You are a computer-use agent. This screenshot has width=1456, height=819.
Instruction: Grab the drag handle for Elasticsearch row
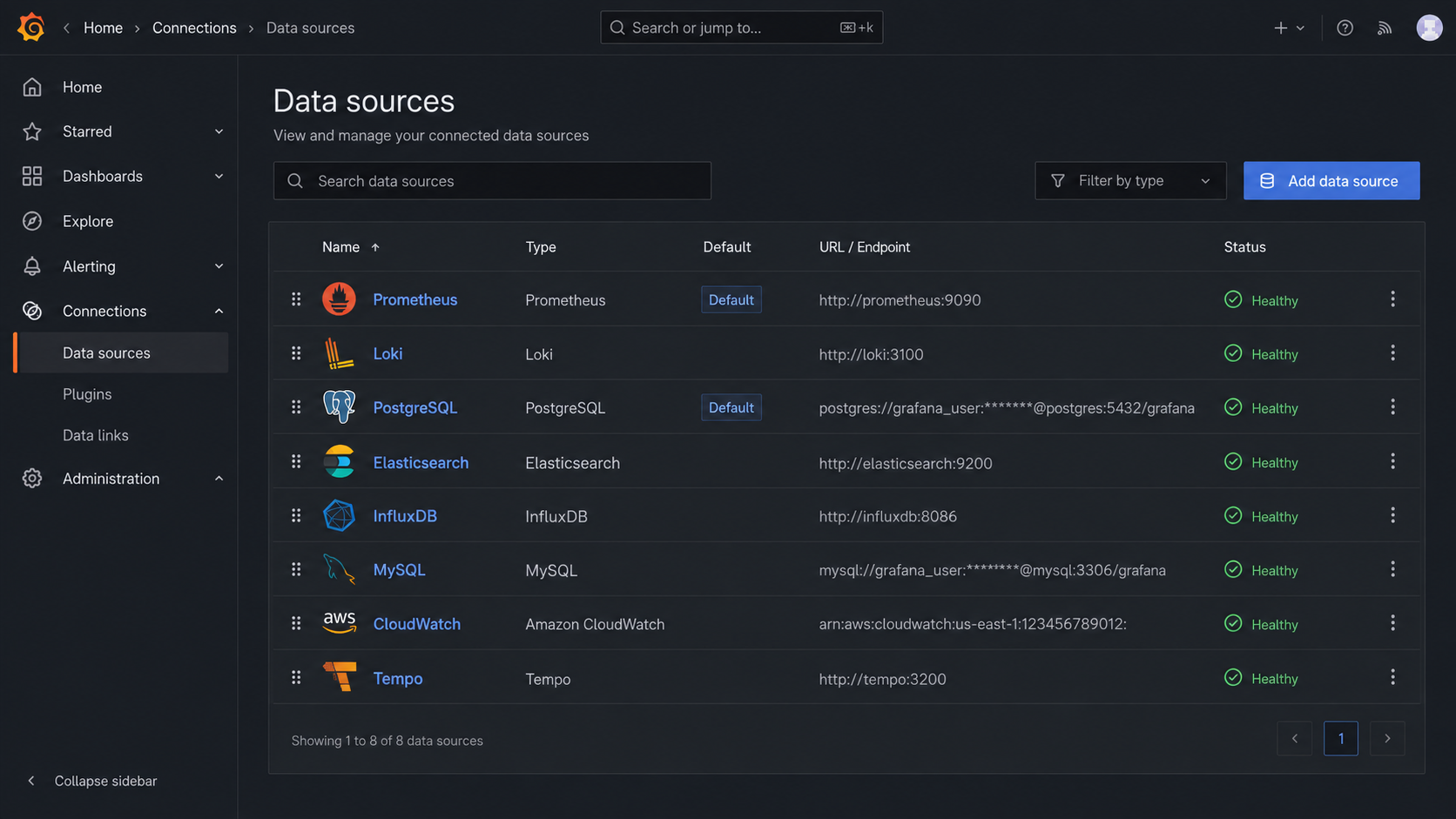tap(296, 461)
